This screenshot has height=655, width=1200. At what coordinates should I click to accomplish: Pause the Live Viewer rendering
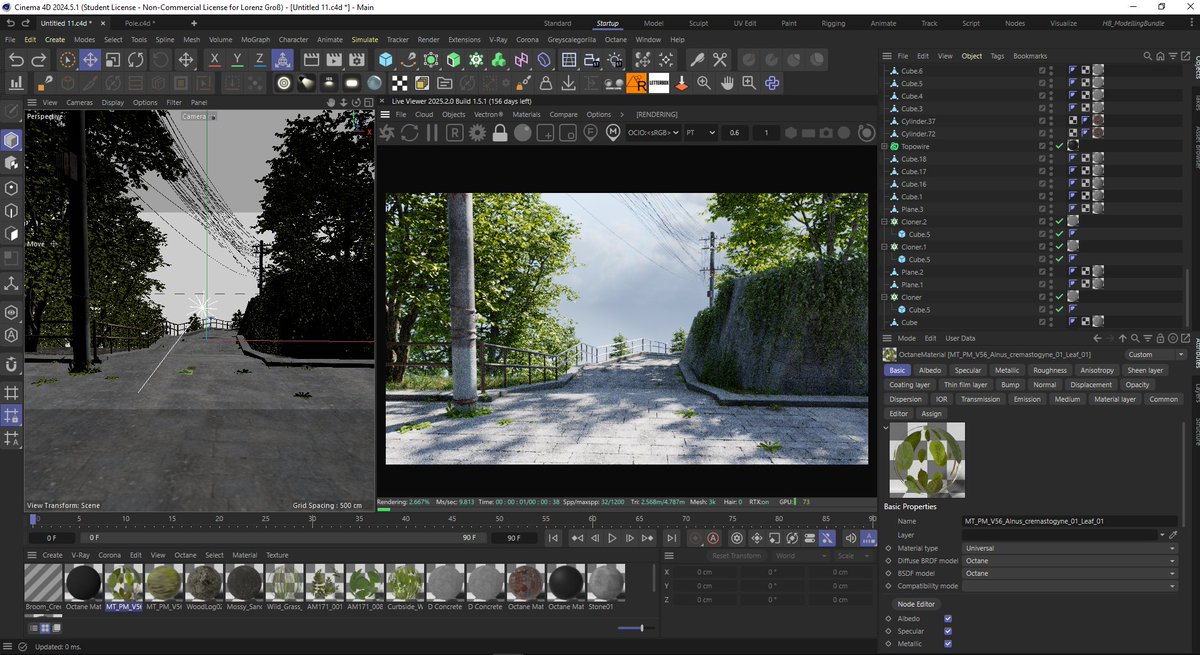[432, 132]
